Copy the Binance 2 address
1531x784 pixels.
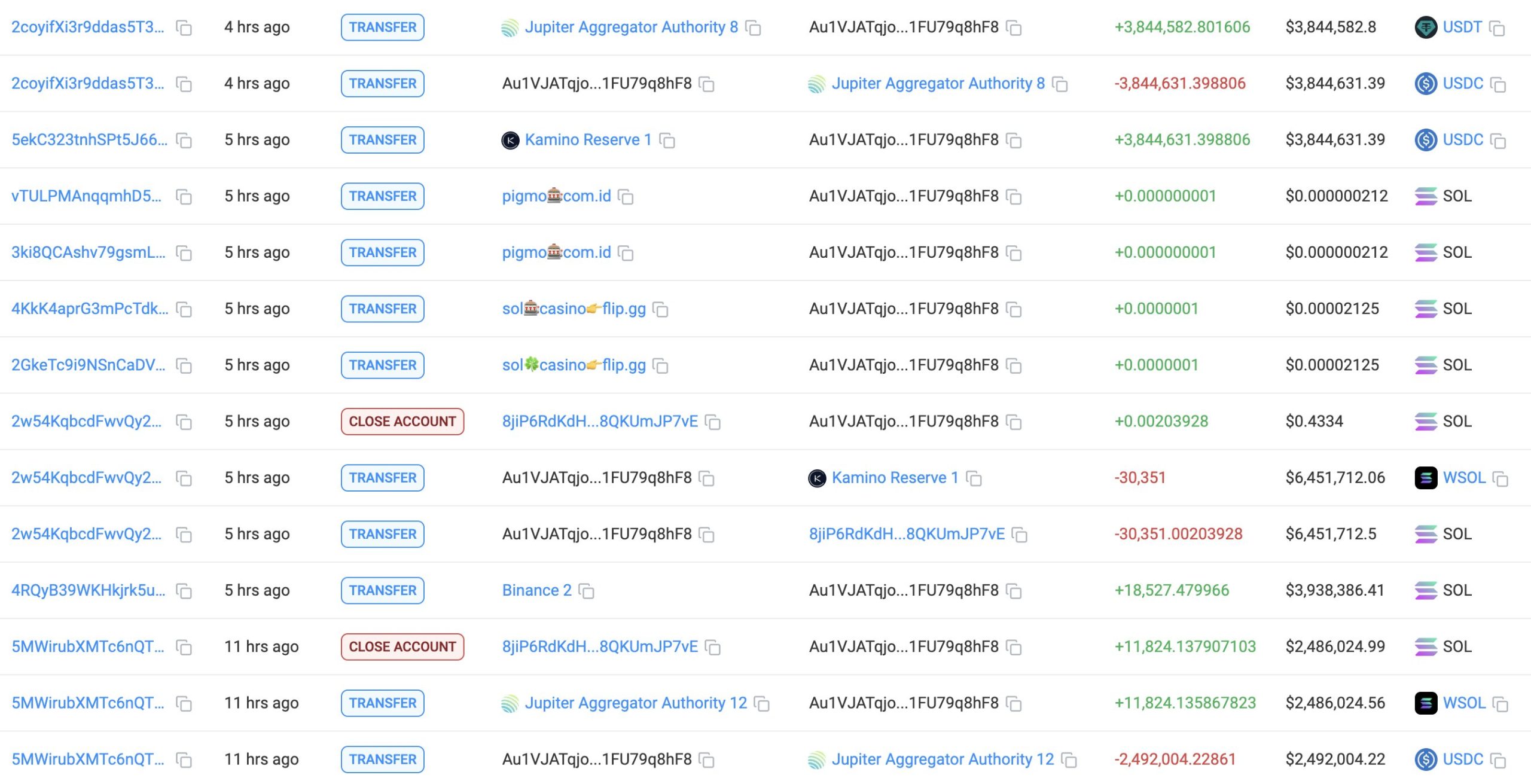click(x=586, y=591)
